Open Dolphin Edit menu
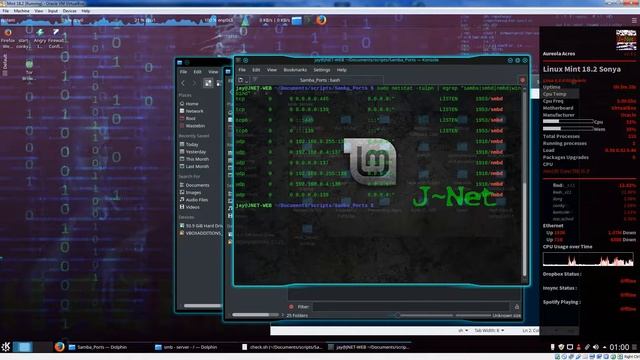This screenshot has width=640, height=360. click(198, 72)
